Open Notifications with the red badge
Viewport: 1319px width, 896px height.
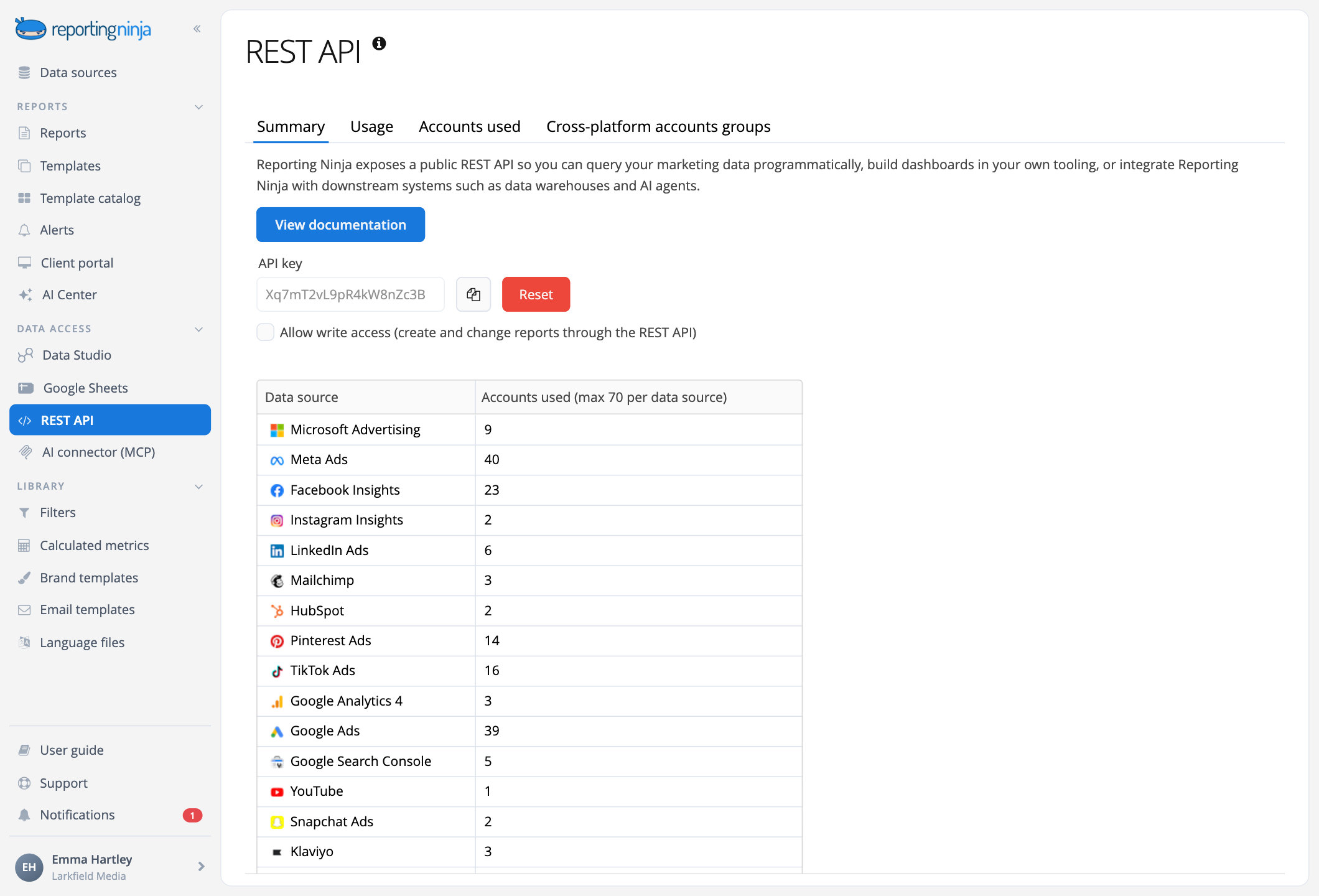110,815
